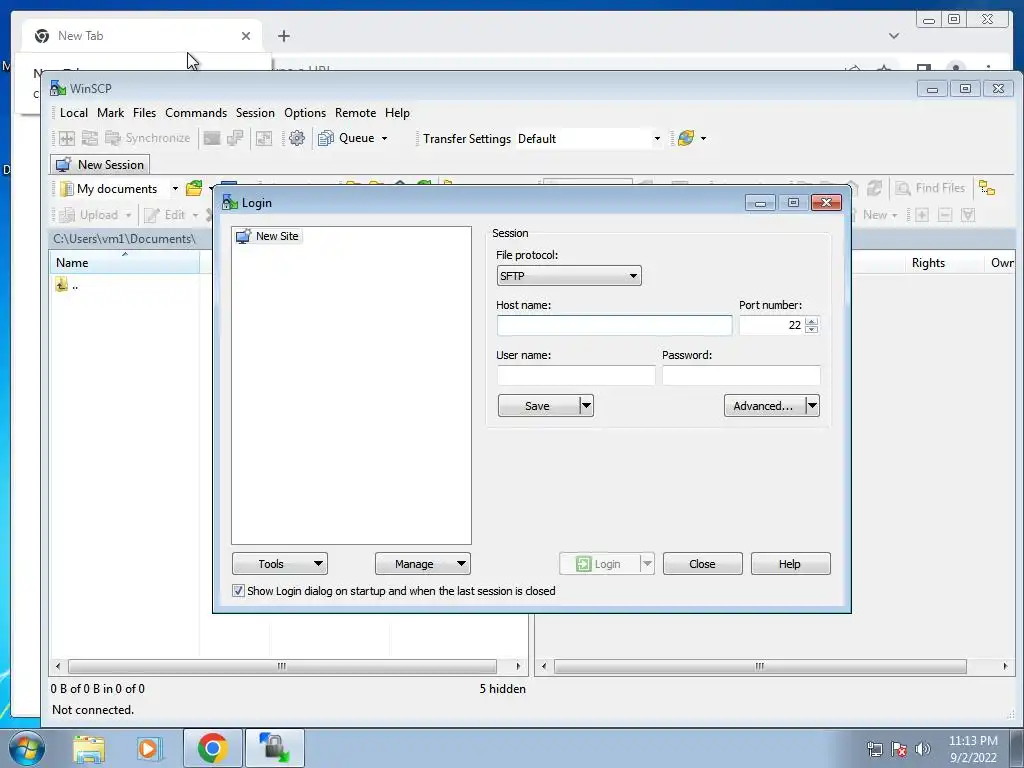Open Windows Start menu orb
The height and width of the screenshot is (768, 1024).
pos(26,748)
